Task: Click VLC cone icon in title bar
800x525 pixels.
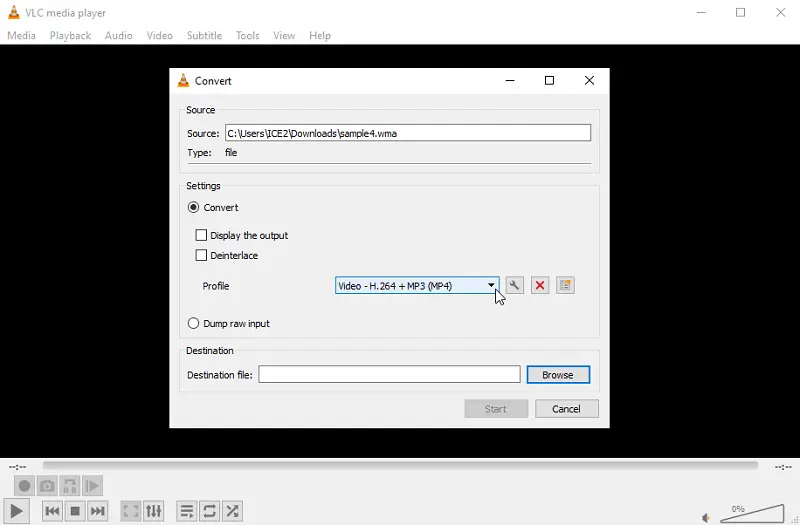Action: pos(14,13)
